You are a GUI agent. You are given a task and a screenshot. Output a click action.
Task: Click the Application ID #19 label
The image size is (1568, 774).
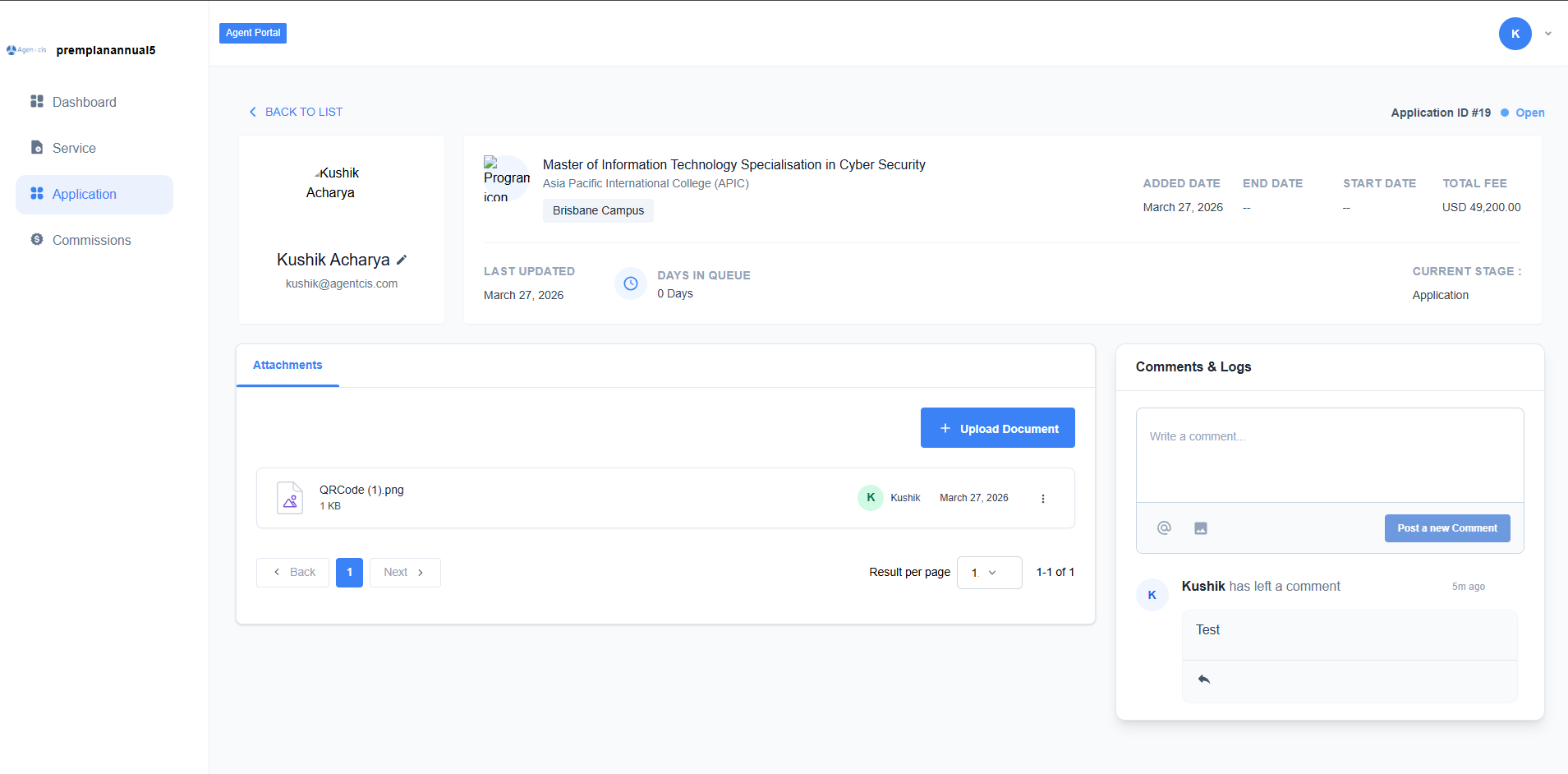[x=1441, y=113]
